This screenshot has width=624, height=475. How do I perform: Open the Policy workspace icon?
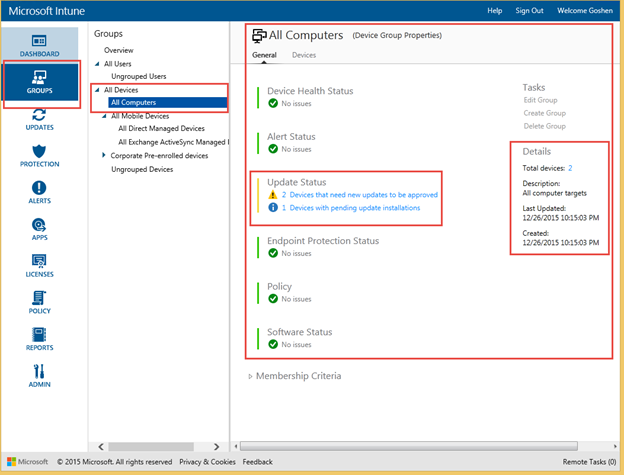(x=39, y=298)
